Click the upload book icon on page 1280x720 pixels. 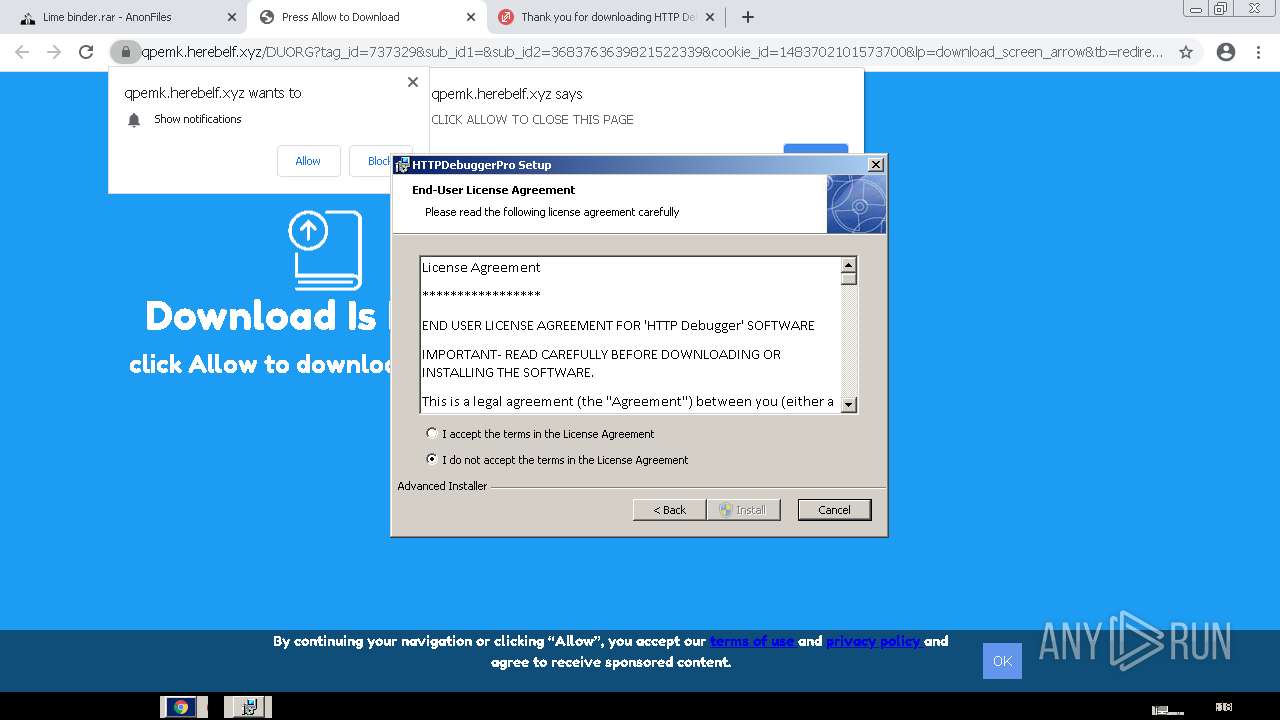click(x=325, y=249)
